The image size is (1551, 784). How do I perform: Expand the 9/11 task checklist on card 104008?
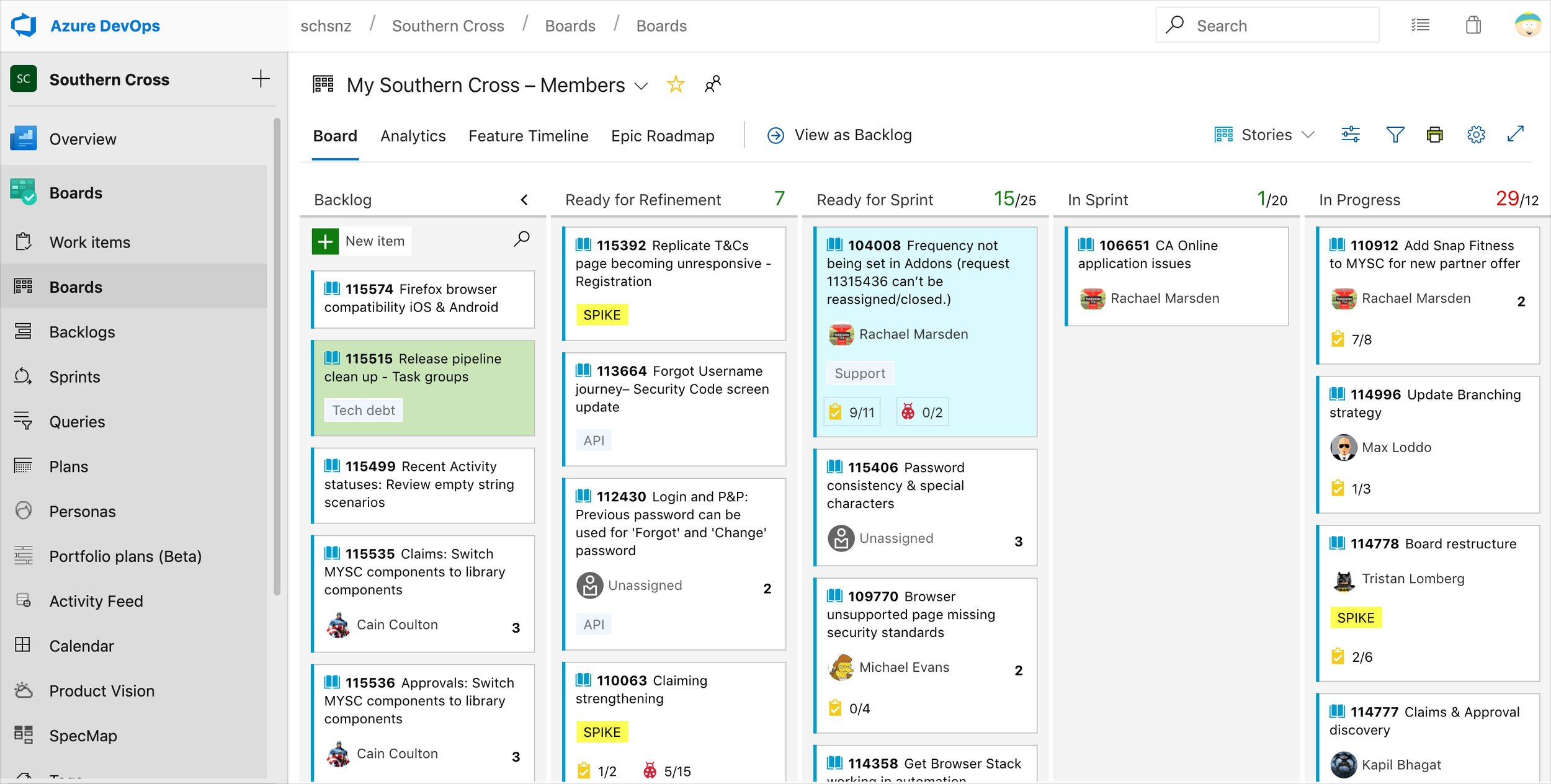click(x=852, y=412)
